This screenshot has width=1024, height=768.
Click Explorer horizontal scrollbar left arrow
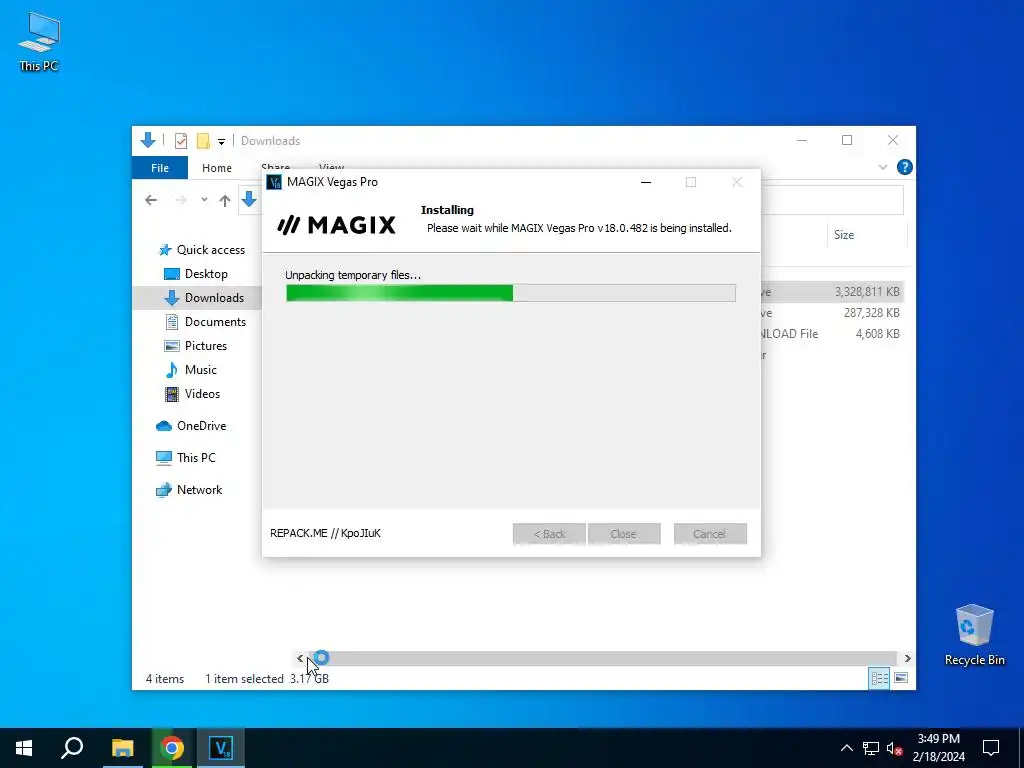300,658
